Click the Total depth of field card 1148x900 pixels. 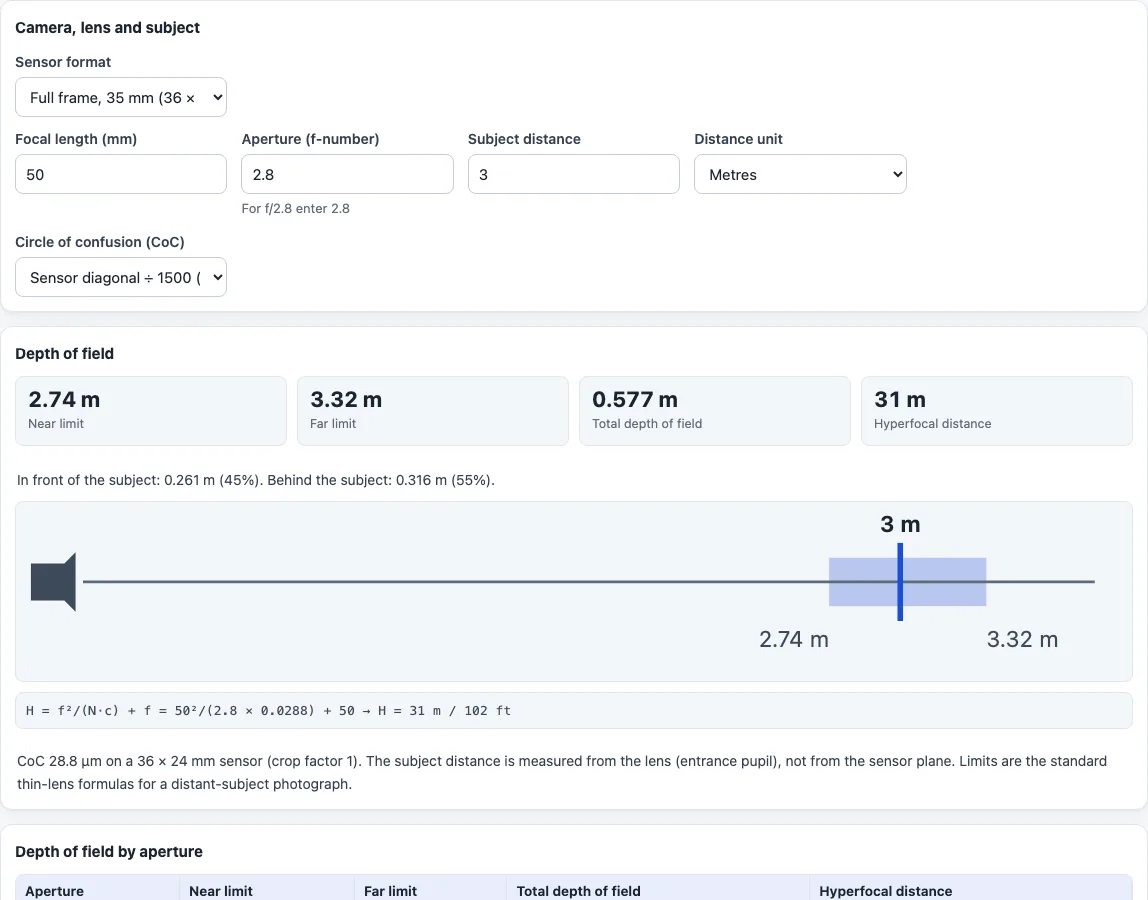(x=715, y=411)
